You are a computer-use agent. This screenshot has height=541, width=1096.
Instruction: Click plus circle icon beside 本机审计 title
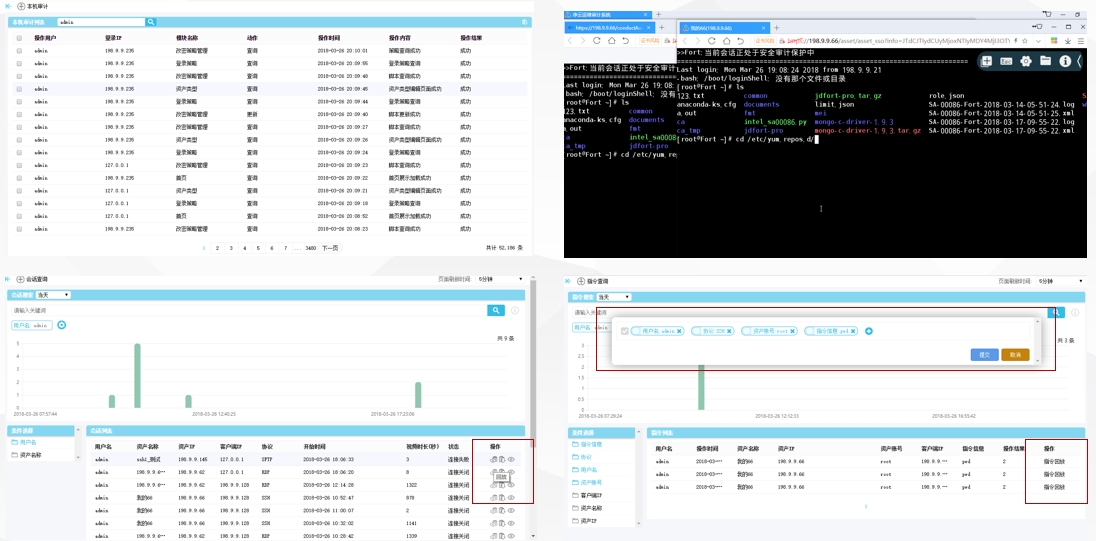20,6
